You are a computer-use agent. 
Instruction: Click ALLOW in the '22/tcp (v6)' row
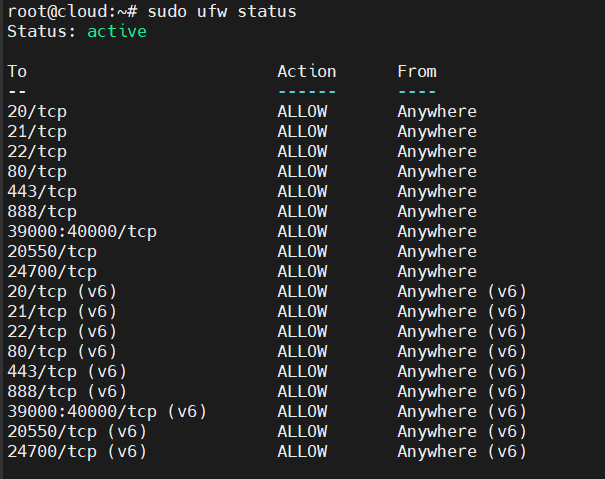[x=302, y=332]
